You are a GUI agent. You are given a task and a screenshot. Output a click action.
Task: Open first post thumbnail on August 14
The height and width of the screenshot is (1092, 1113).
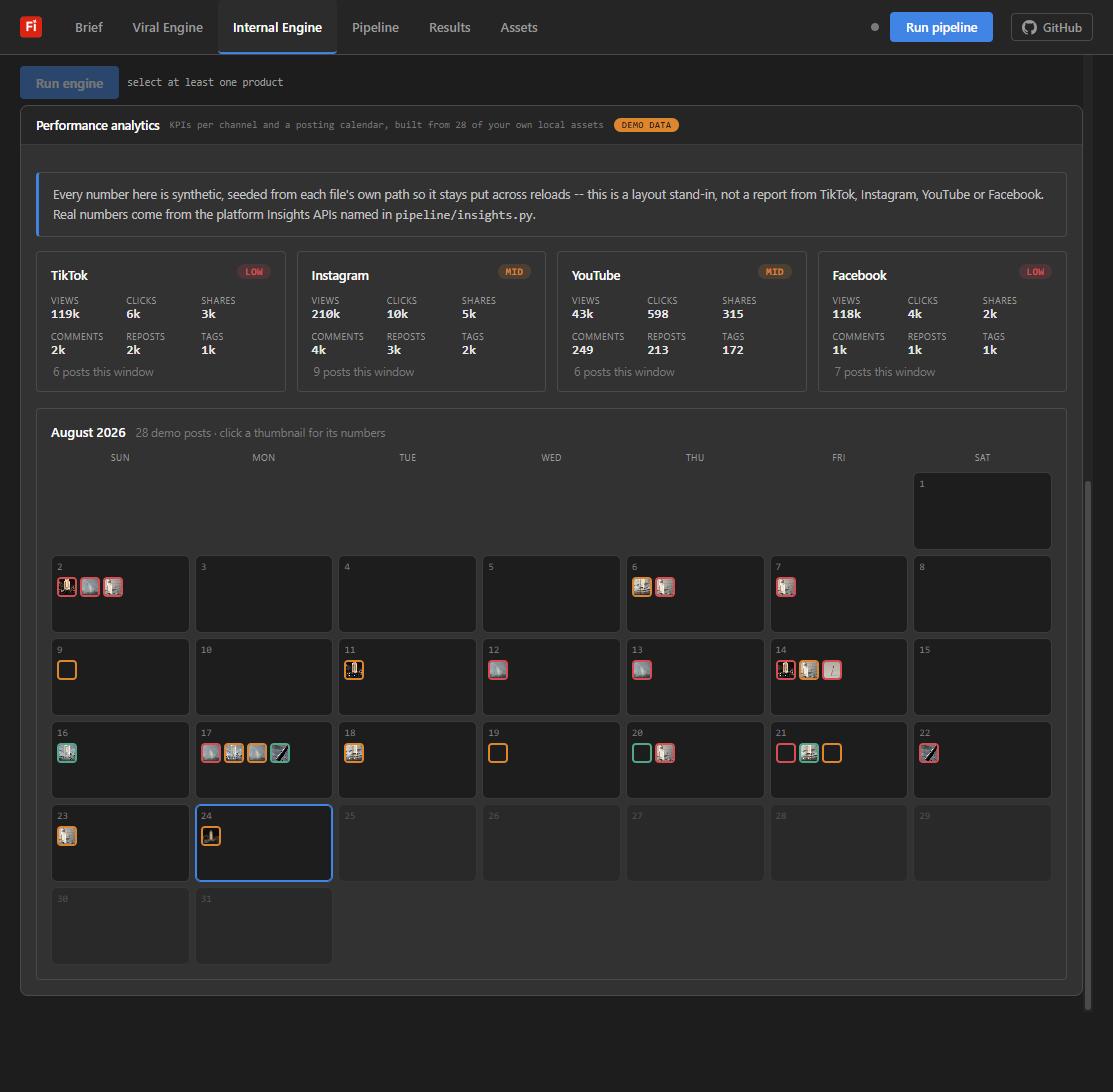(x=786, y=670)
